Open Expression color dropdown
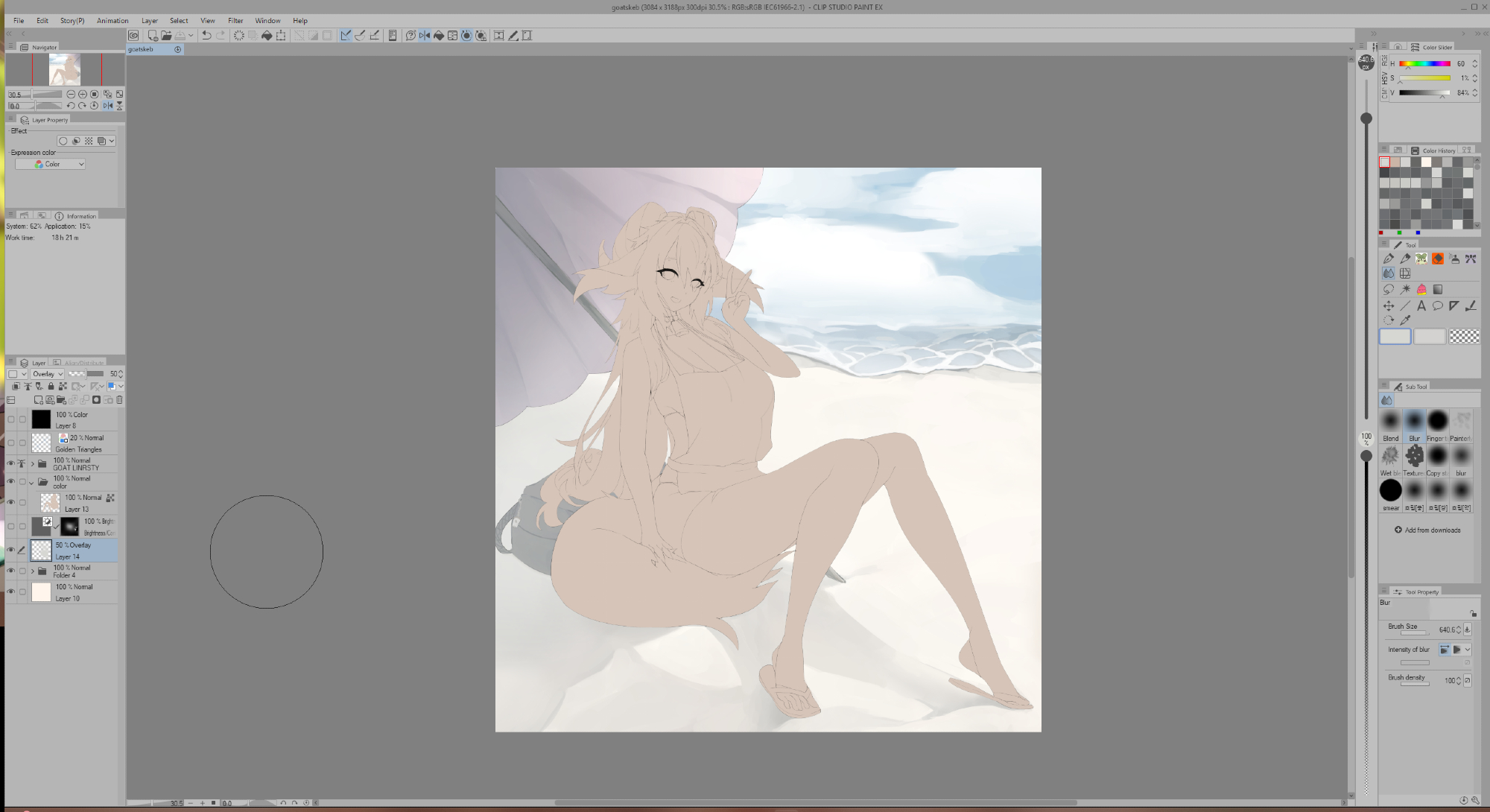Image resolution: width=1490 pixels, height=812 pixels. coord(51,164)
